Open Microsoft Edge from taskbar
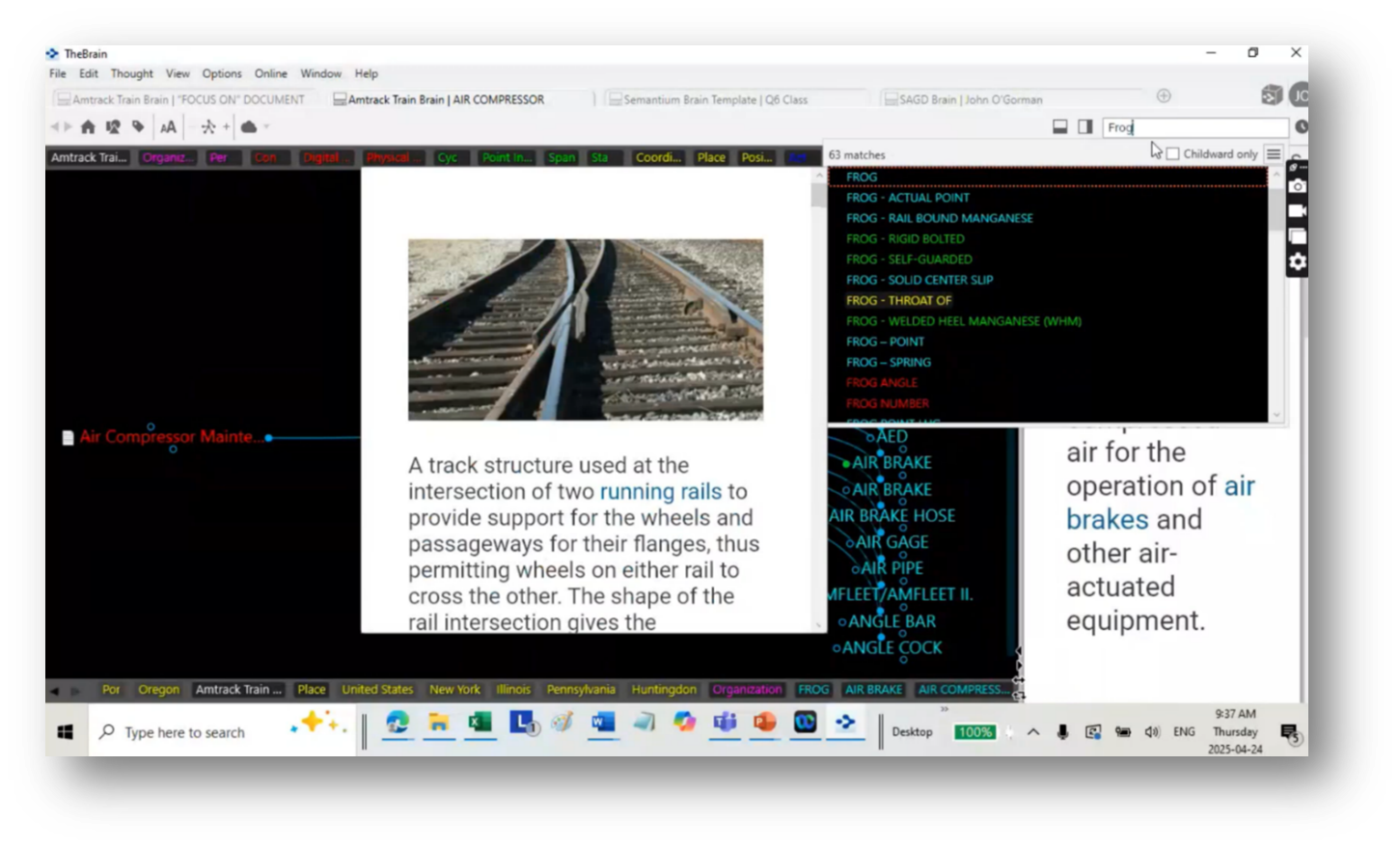Image resolution: width=1400 pixels, height=848 pixels. [x=398, y=723]
